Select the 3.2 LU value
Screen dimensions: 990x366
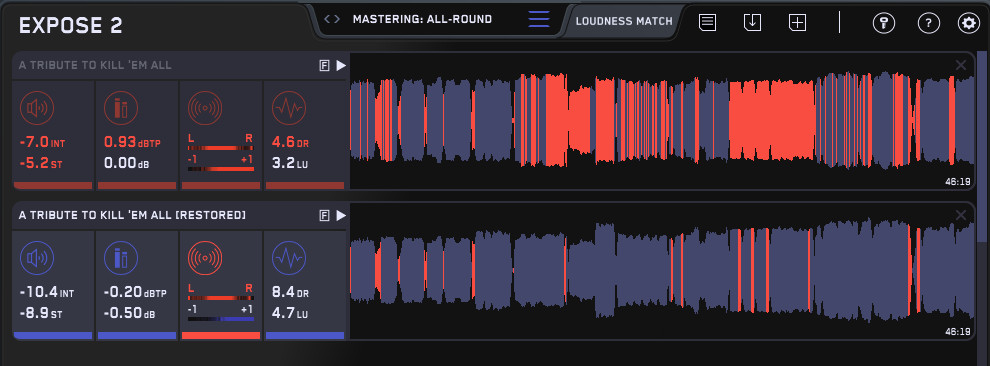290,163
